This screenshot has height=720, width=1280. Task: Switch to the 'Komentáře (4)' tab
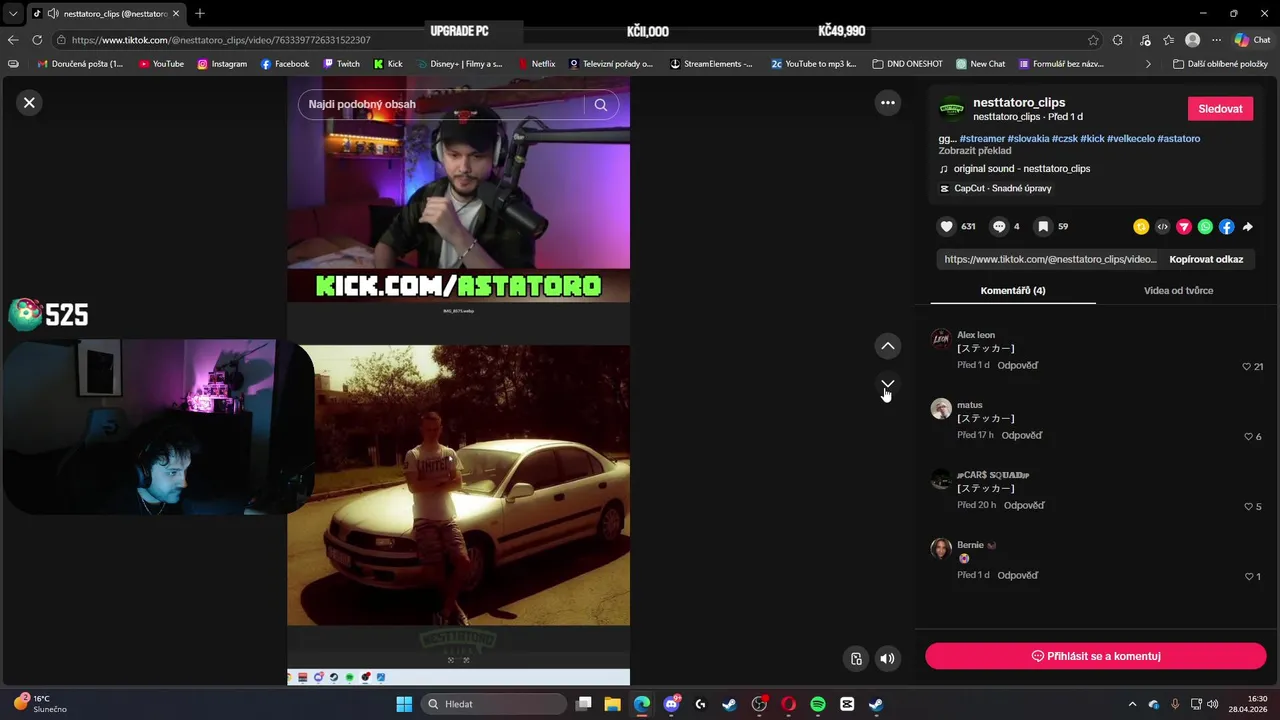(x=1013, y=290)
